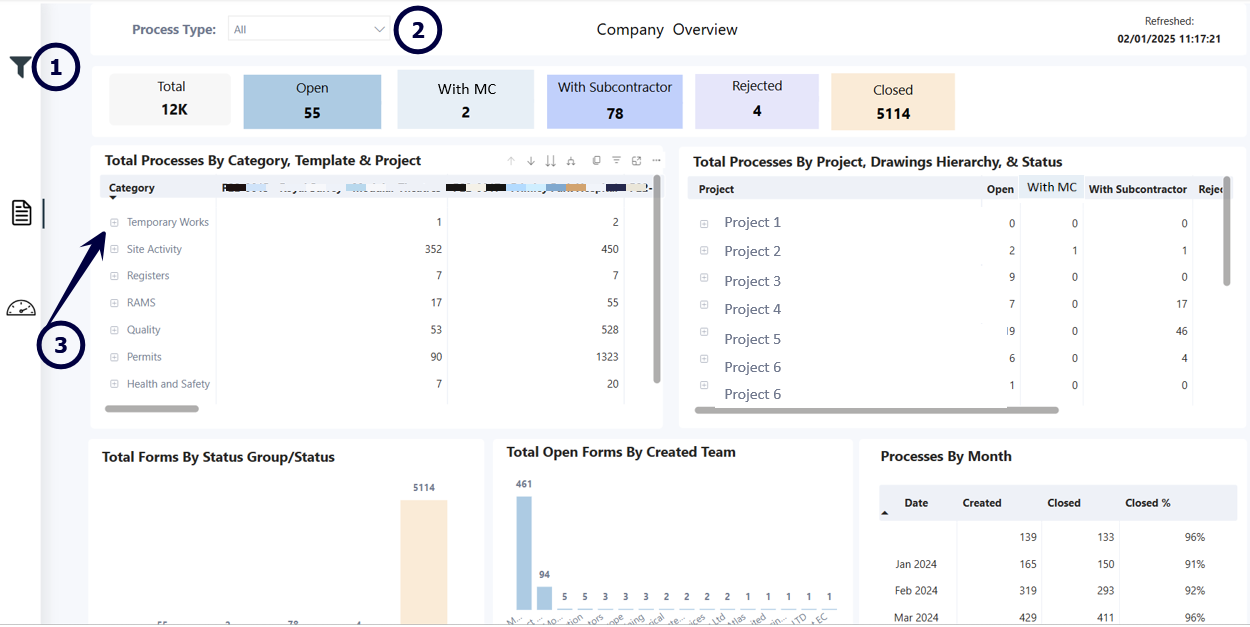Image resolution: width=1250 pixels, height=627 pixels.
Task: Expand the Permits category row
Action: (114, 357)
